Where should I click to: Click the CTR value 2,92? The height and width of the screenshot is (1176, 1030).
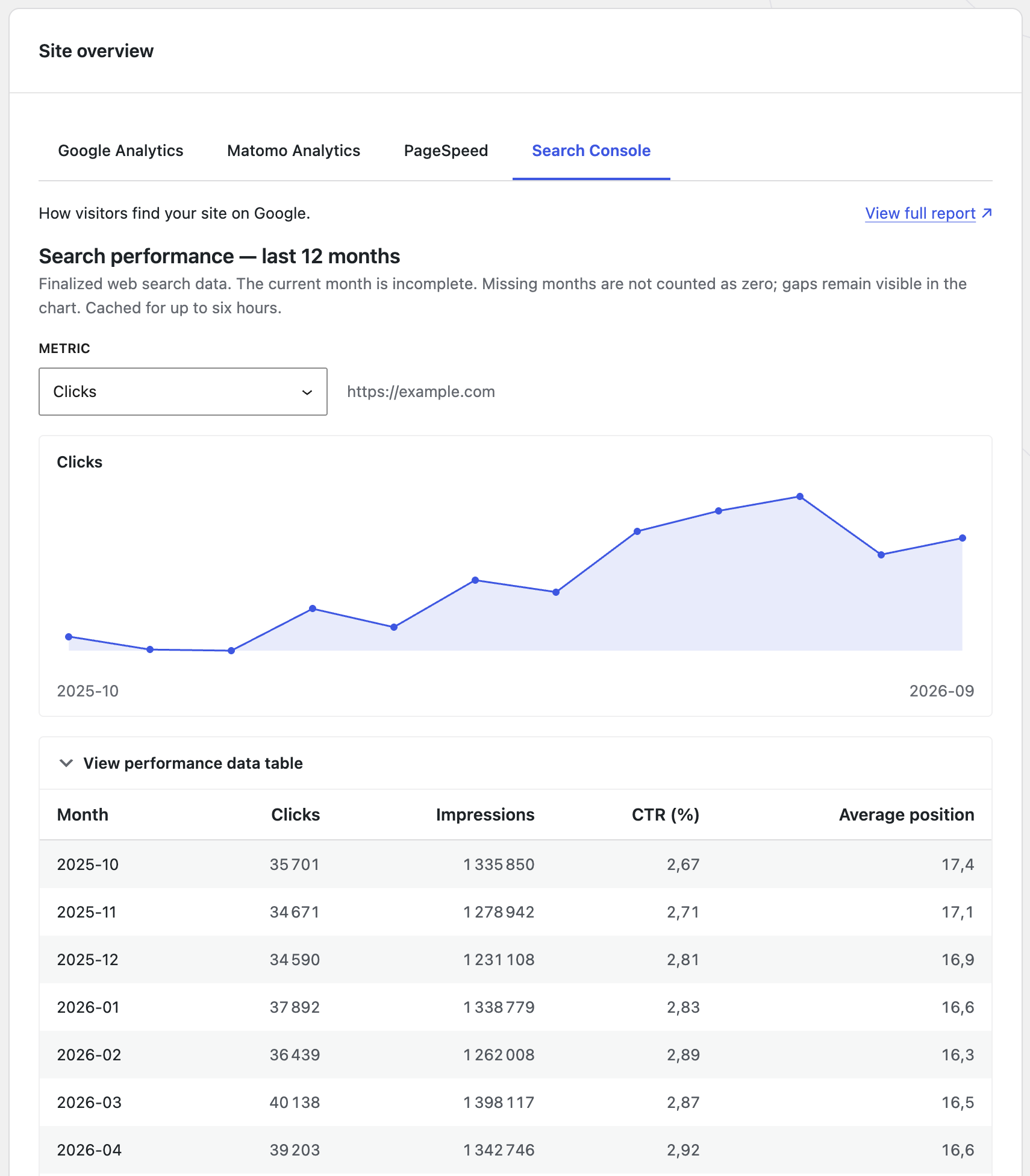[683, 1150]
